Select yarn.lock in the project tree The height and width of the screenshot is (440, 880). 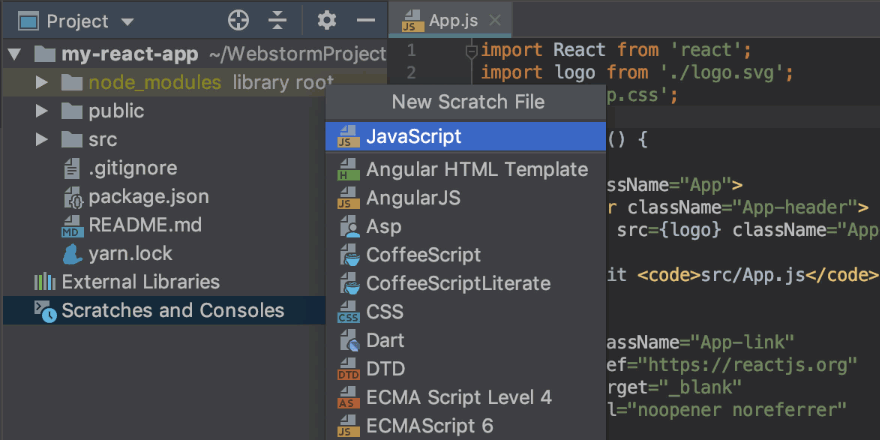click(x=130, y=254)
